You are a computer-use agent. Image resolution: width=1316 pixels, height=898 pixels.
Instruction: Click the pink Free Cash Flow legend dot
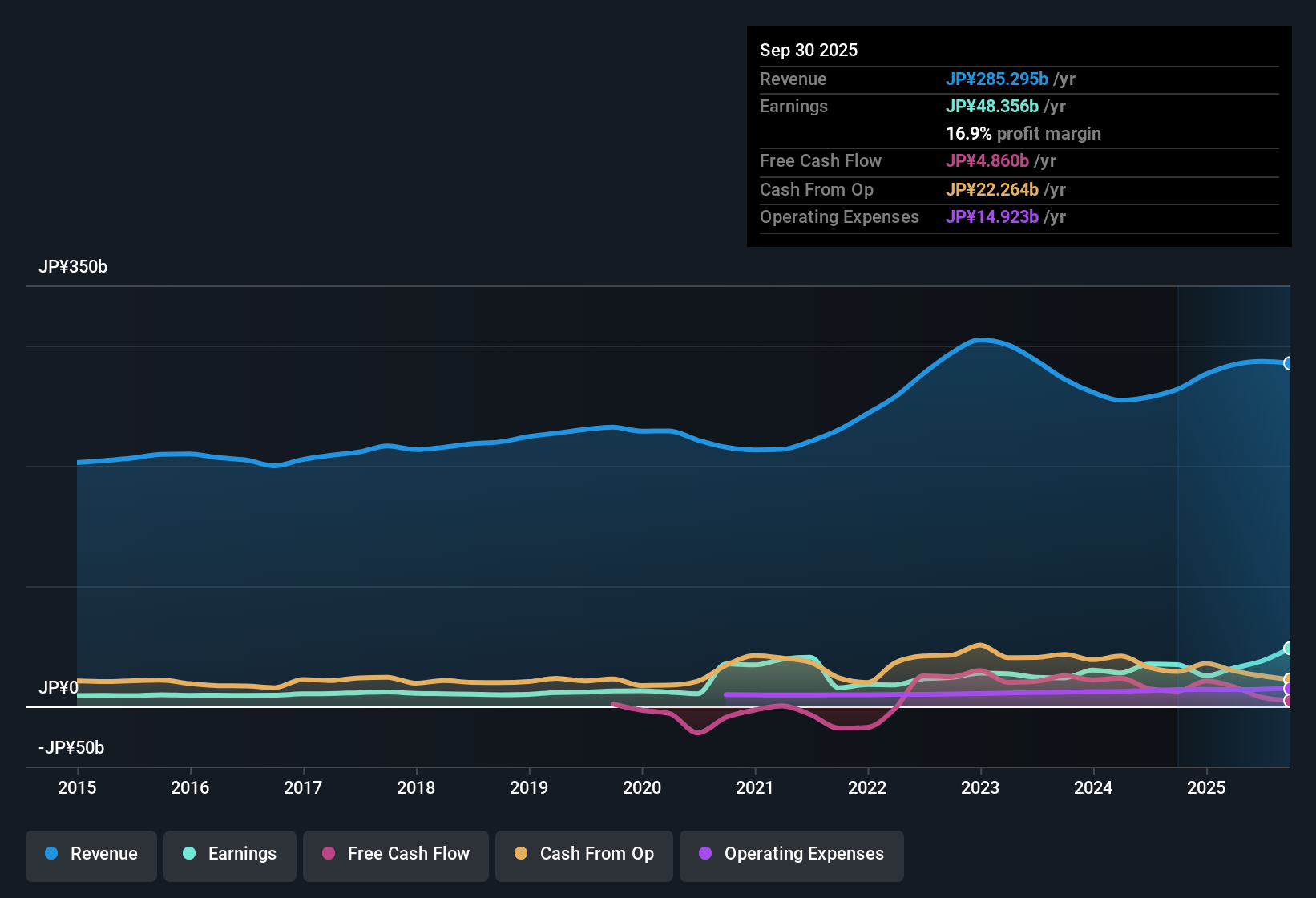(328, 854)
